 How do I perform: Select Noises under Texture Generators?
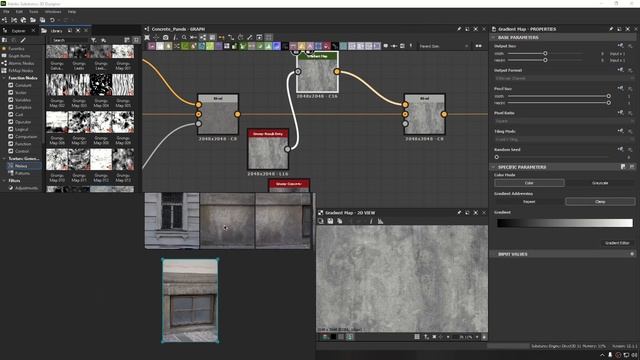[x=21, y=166]
